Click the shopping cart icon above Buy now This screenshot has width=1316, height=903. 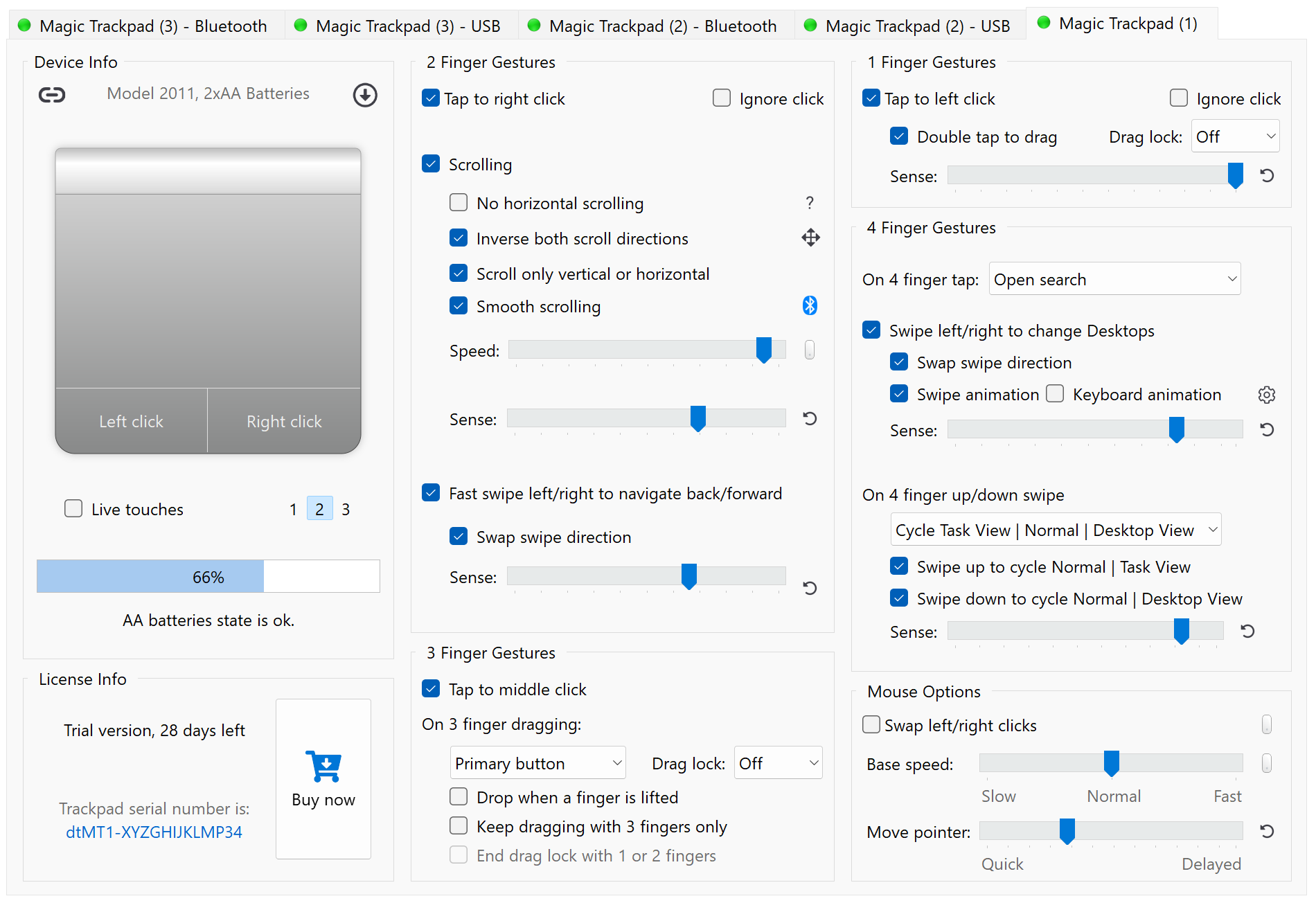[x=323, y=765]
